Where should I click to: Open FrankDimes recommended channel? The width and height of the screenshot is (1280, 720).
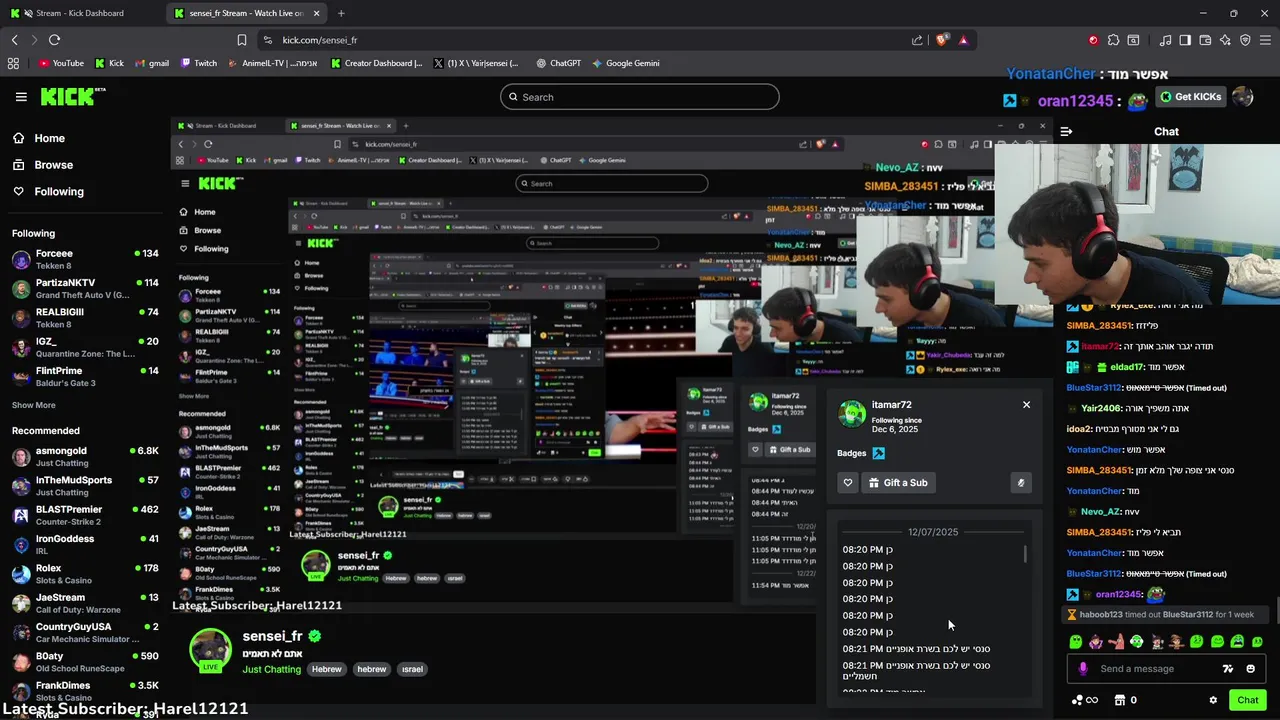pos(85,690)
